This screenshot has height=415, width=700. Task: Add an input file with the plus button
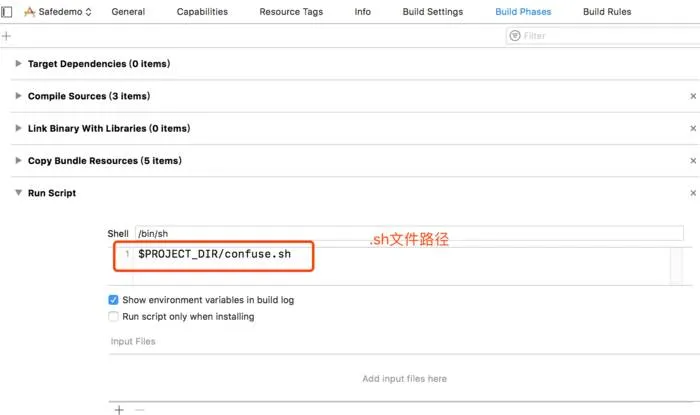pos(119,410)
